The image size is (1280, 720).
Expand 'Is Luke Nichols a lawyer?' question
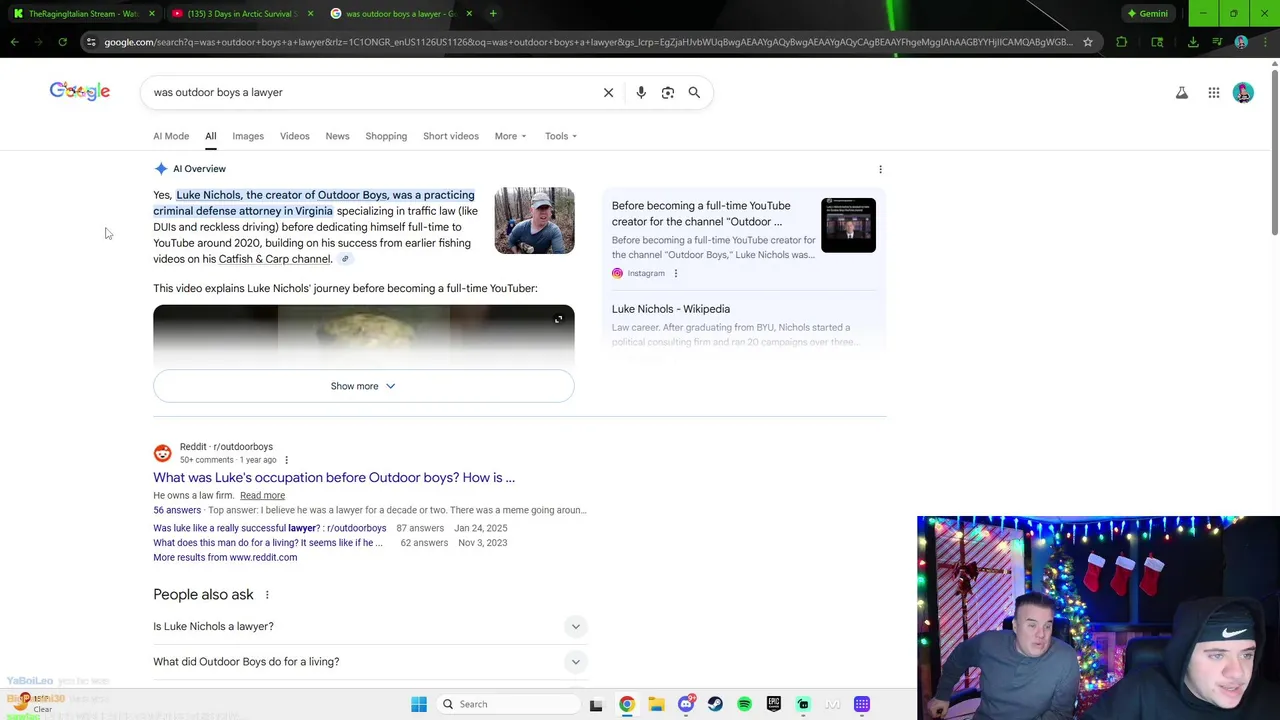pos(370,626)
